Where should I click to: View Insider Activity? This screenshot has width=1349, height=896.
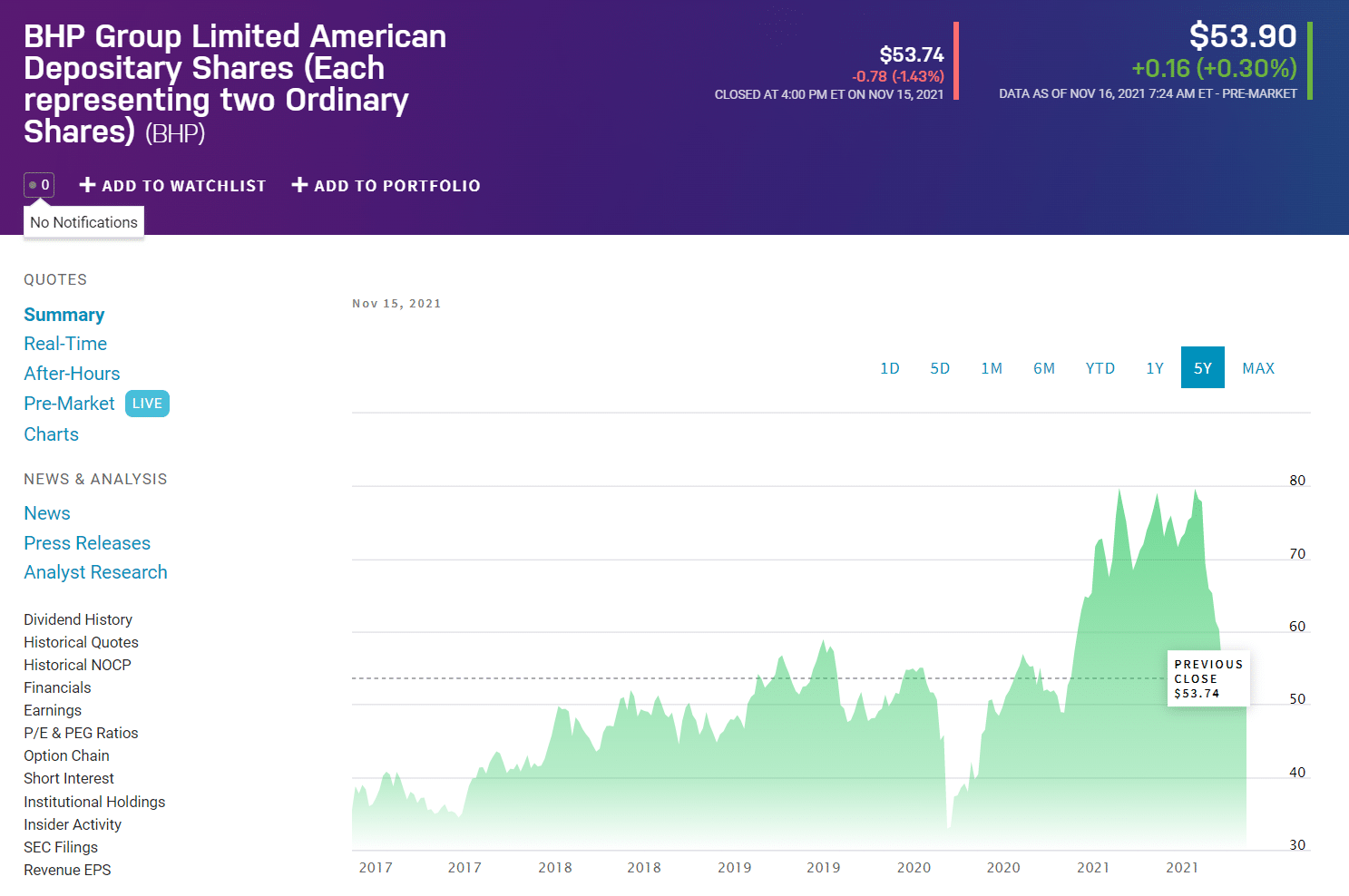pyautogui.click(x=73, y=824)
